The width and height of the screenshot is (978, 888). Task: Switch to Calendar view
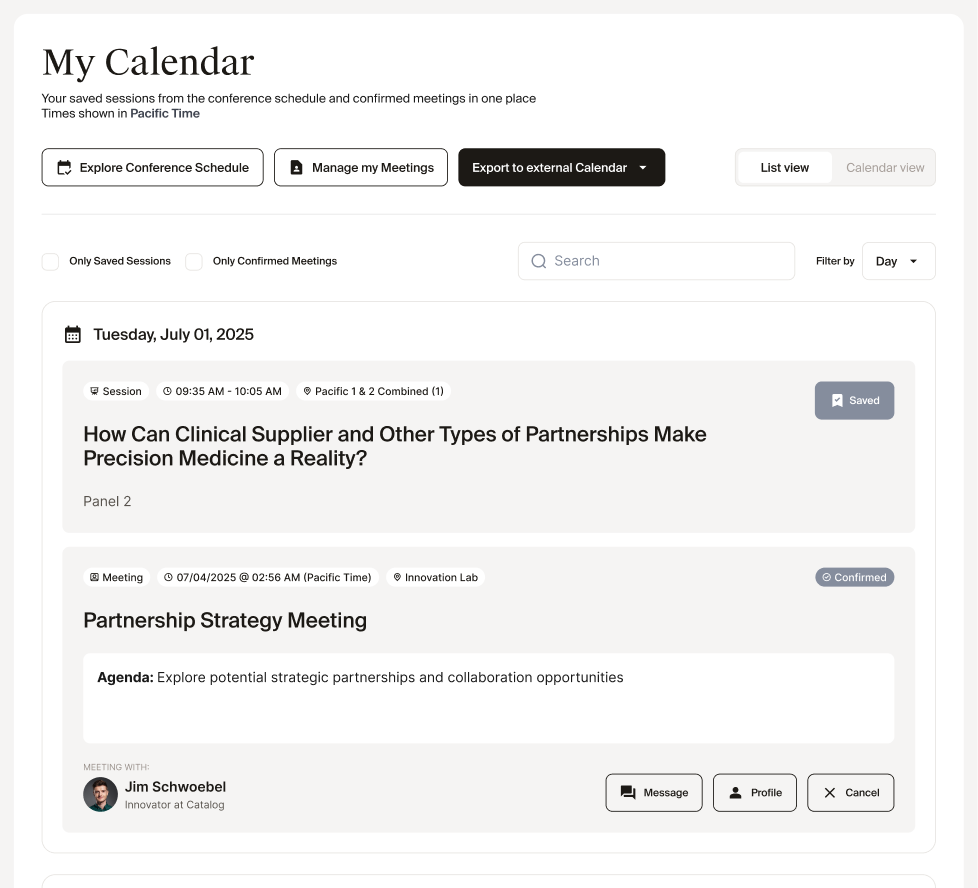(x=884, y=167)
